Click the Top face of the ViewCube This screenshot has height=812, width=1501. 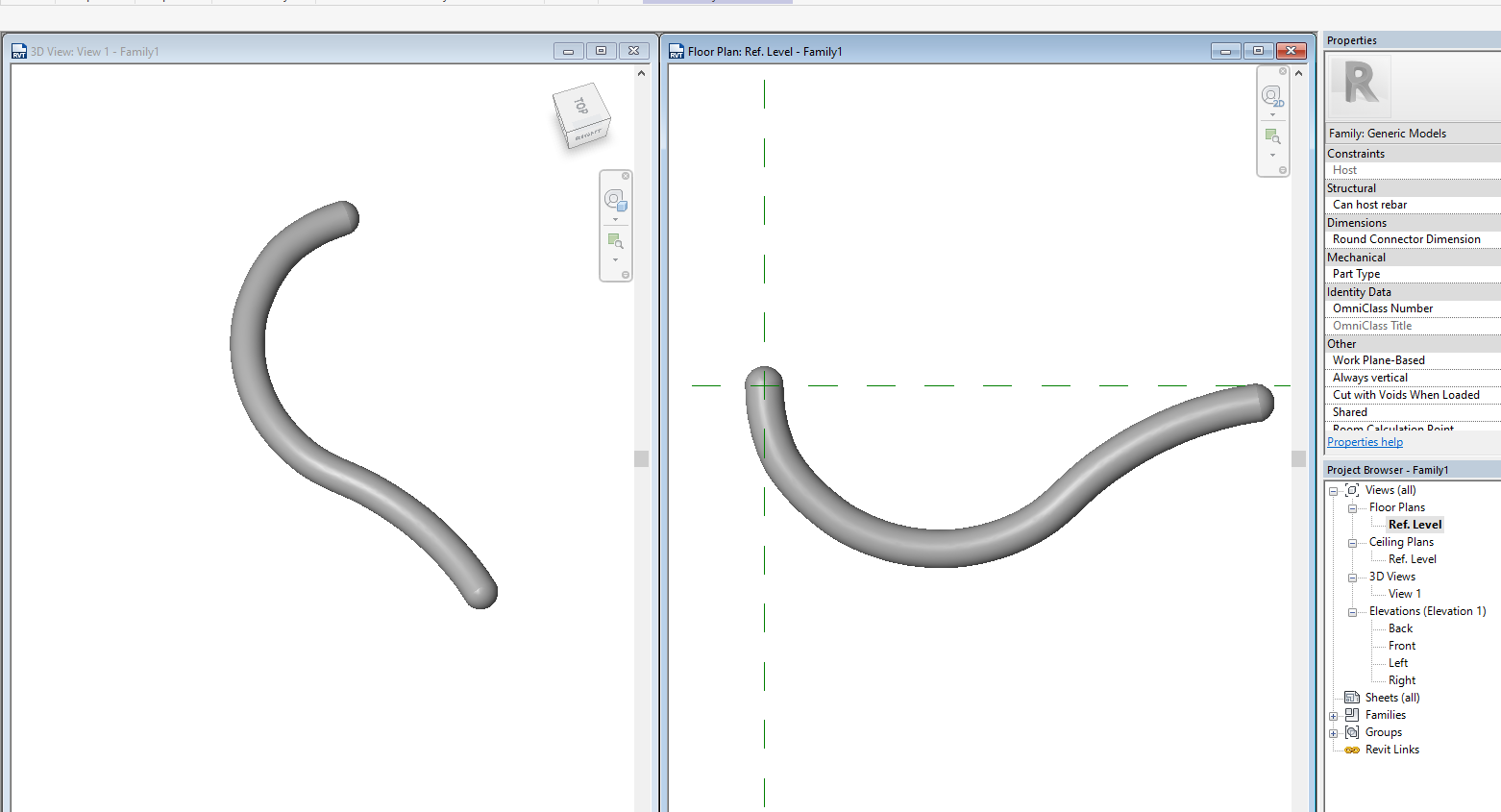582,106
